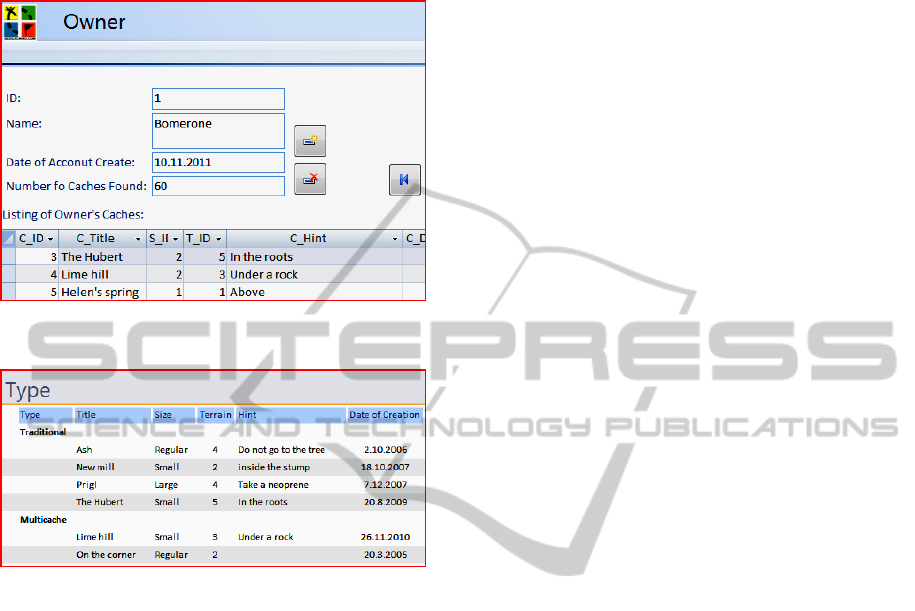915x611 pixels.
Task: Click the 'Under a rock' hint cell in datasheet
Action: (x=264, y=274)
